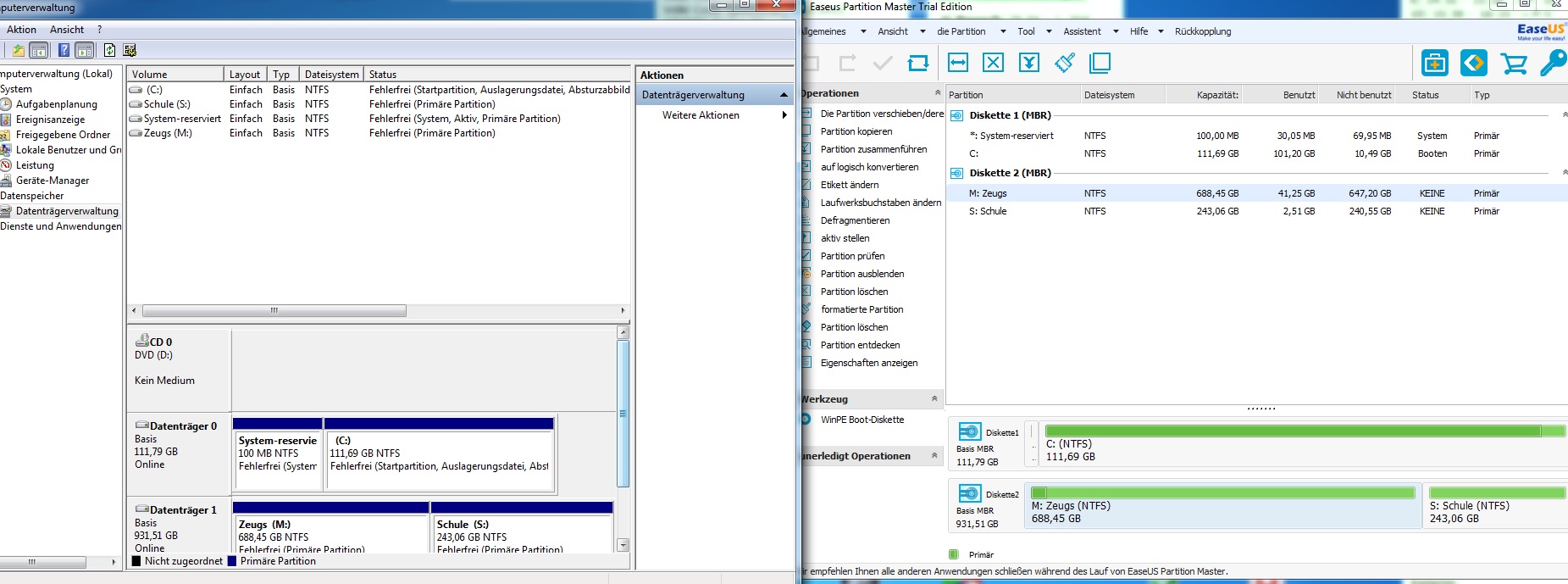Select Datenträgerverwaltung in the tree
This screenshot has width=1568, height=584.
pyautogui.click(x=67, y=211)
